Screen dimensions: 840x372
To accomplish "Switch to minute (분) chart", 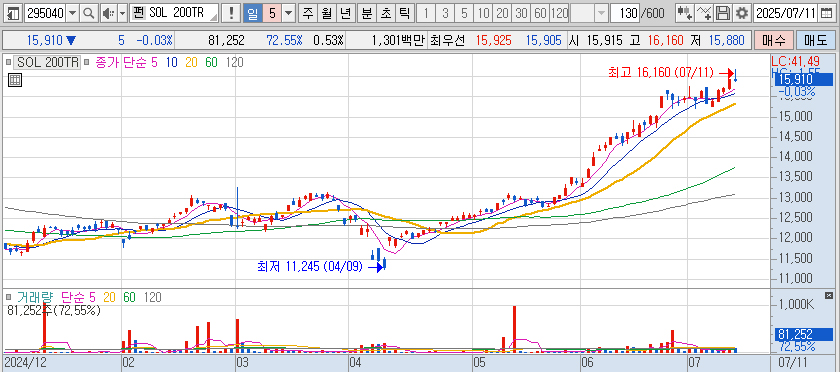I will (x=366, y=13).
